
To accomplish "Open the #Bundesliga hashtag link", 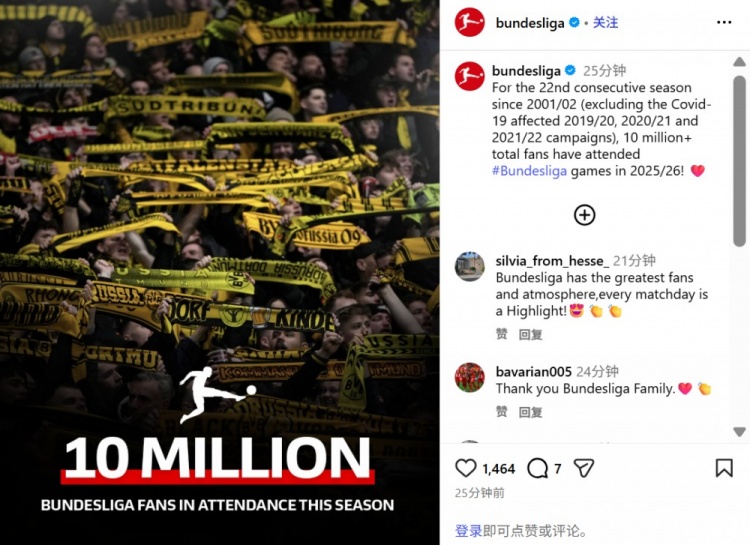I will pyautogui.click(x=529, y=171).
